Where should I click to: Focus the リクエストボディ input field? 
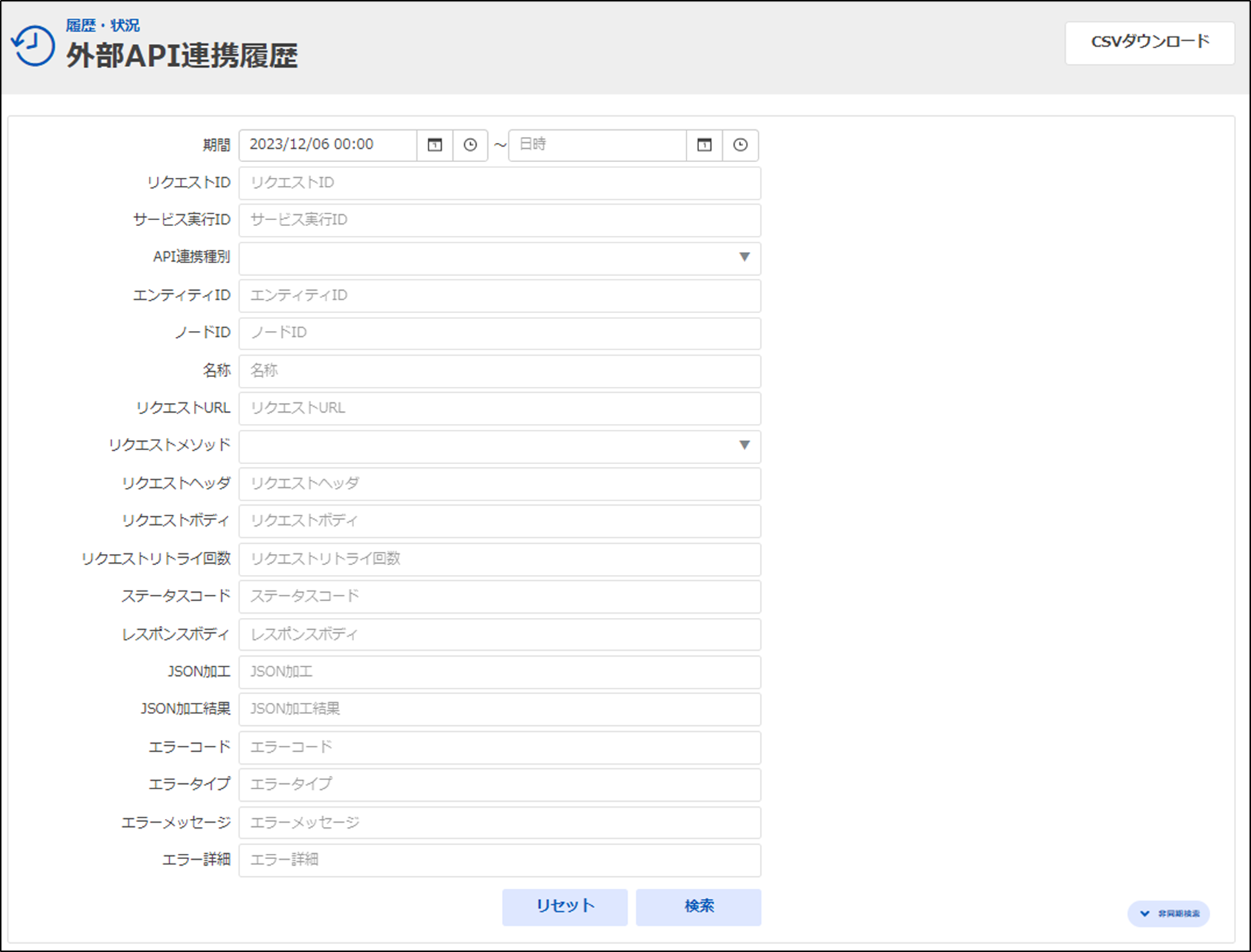pyautogui.click(x=500, y=521)
